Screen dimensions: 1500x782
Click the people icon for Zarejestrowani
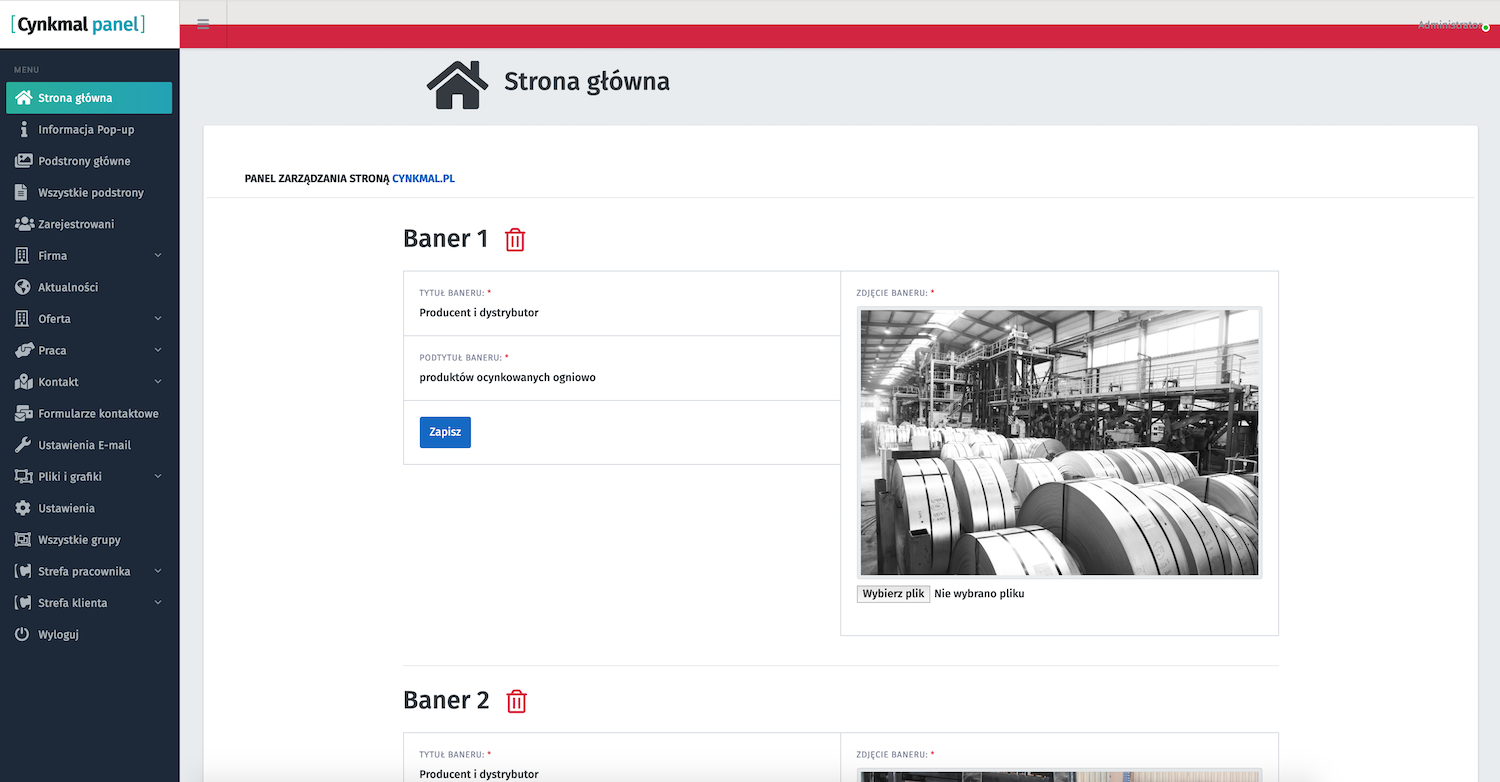pos(23,224)
